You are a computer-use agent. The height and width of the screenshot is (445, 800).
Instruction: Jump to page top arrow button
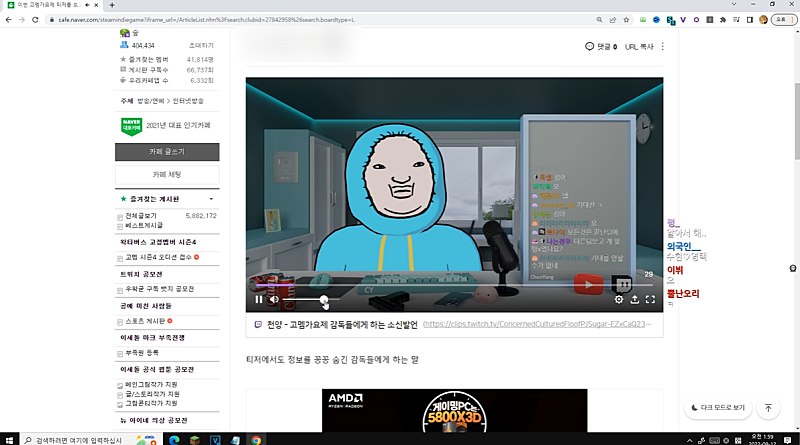click(768, 408)
